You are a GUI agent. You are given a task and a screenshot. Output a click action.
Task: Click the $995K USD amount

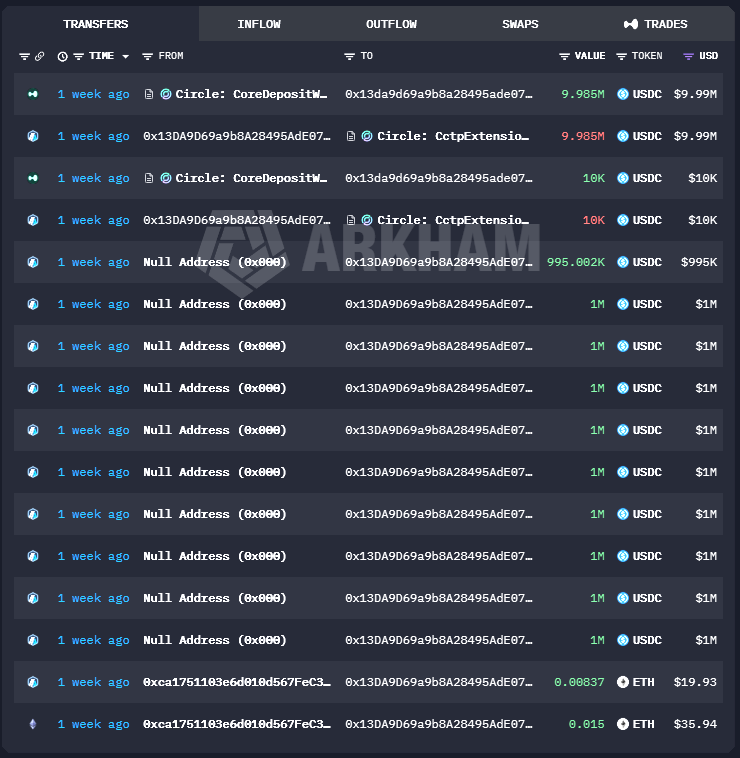pyautogui.click(x=699, y=262)
